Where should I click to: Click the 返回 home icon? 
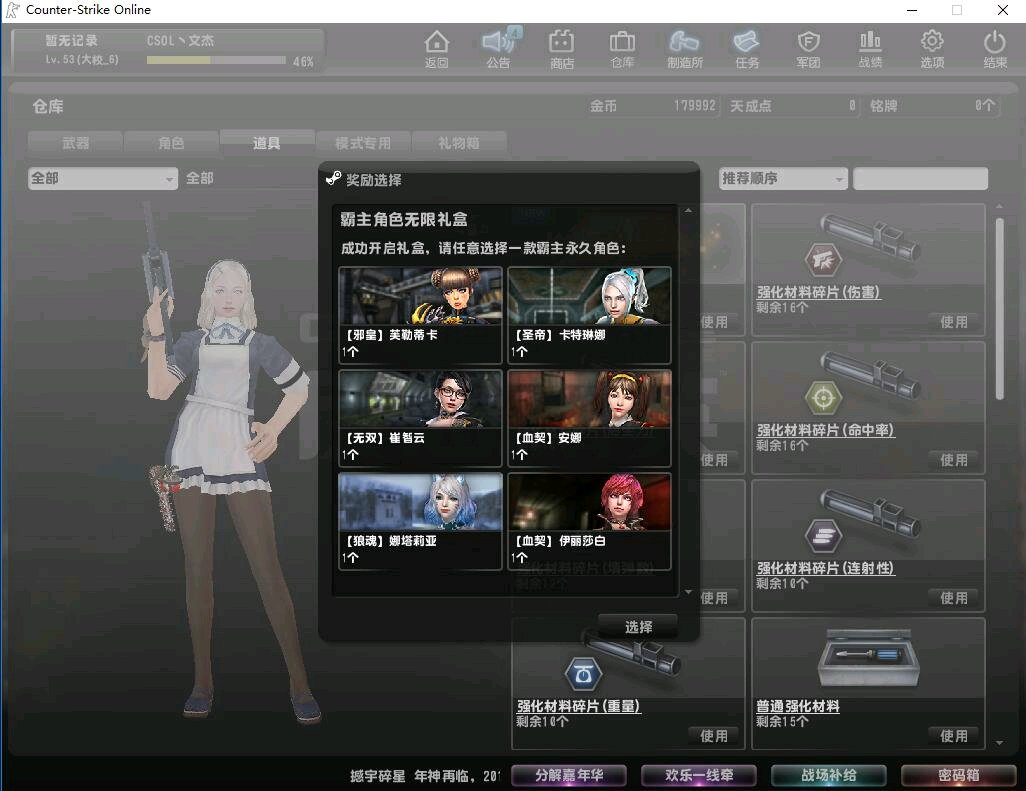[436, 49]
